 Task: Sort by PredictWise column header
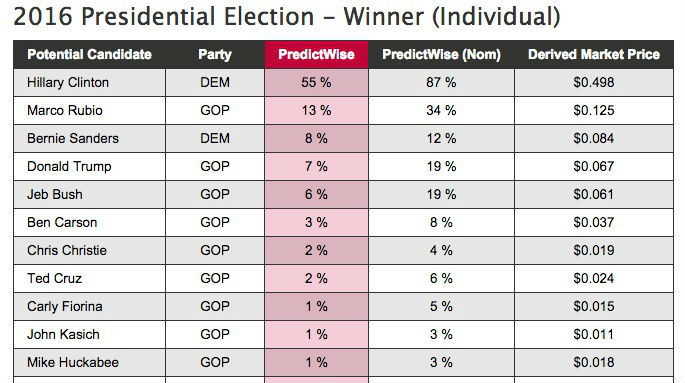[316, 55]
